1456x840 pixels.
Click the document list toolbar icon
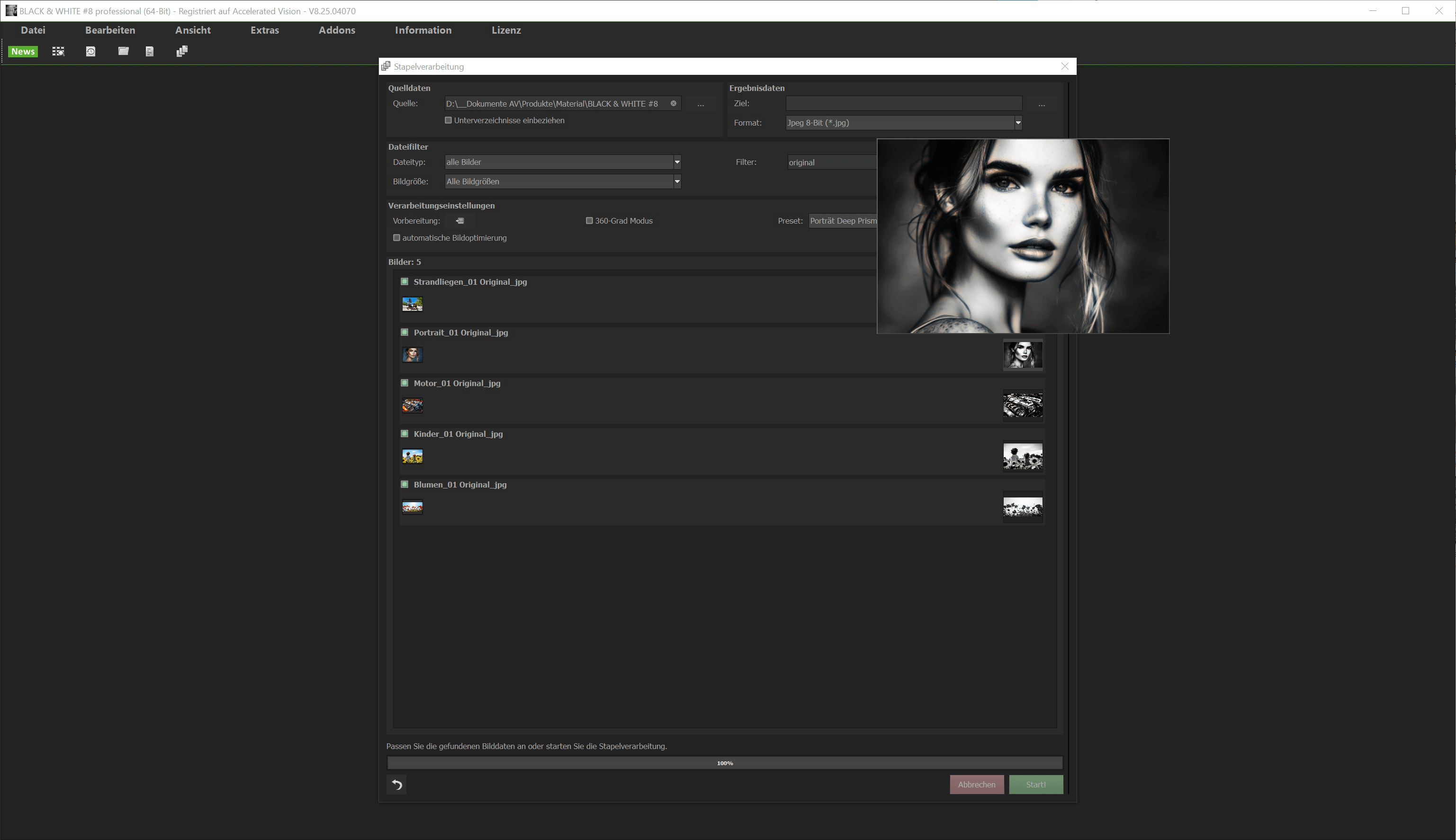(x=150, y=51)
